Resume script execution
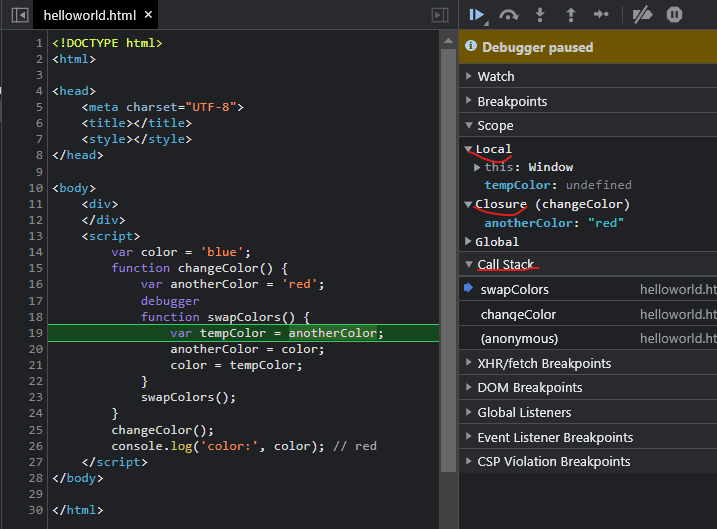717x529 pixels. [477, 14]
